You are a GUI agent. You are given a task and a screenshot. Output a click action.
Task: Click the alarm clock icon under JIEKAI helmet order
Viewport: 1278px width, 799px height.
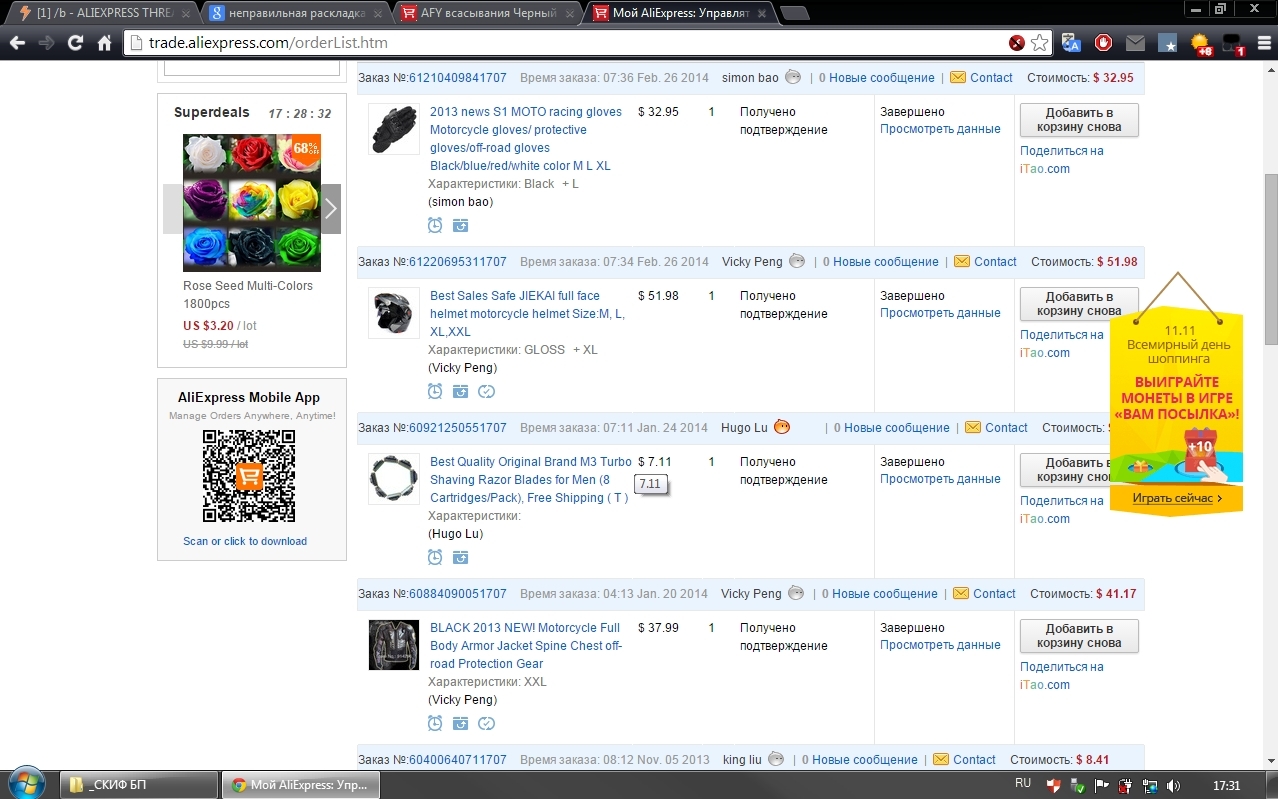click(435, 391)
